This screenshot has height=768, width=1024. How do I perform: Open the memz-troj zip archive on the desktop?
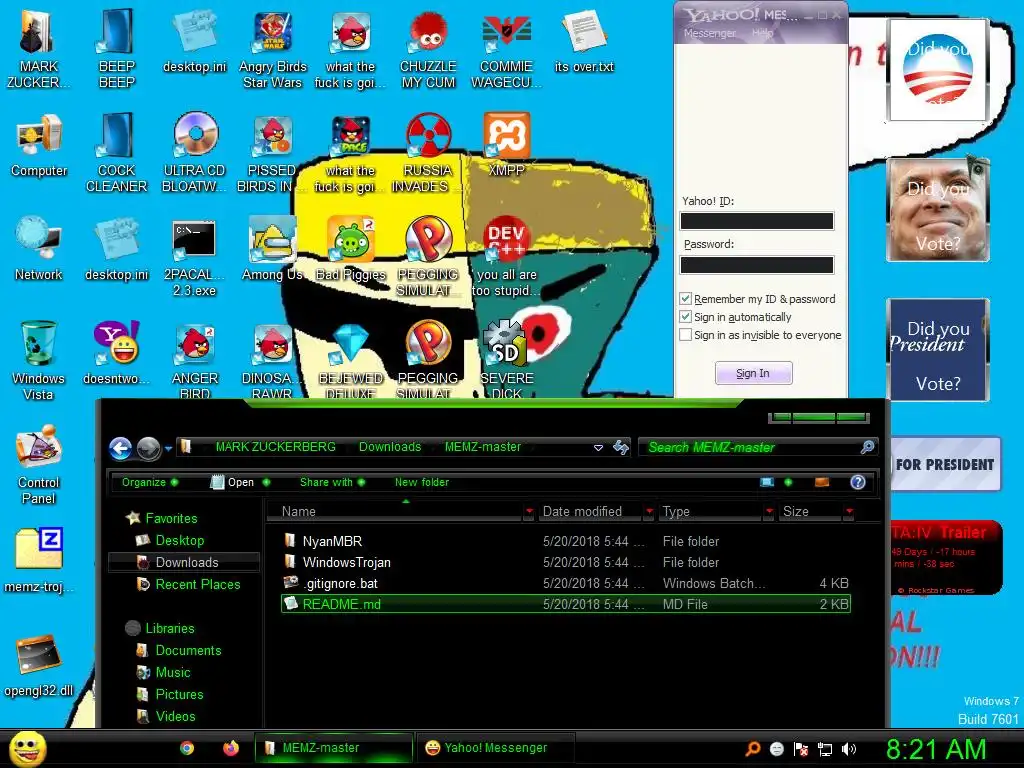39,560
